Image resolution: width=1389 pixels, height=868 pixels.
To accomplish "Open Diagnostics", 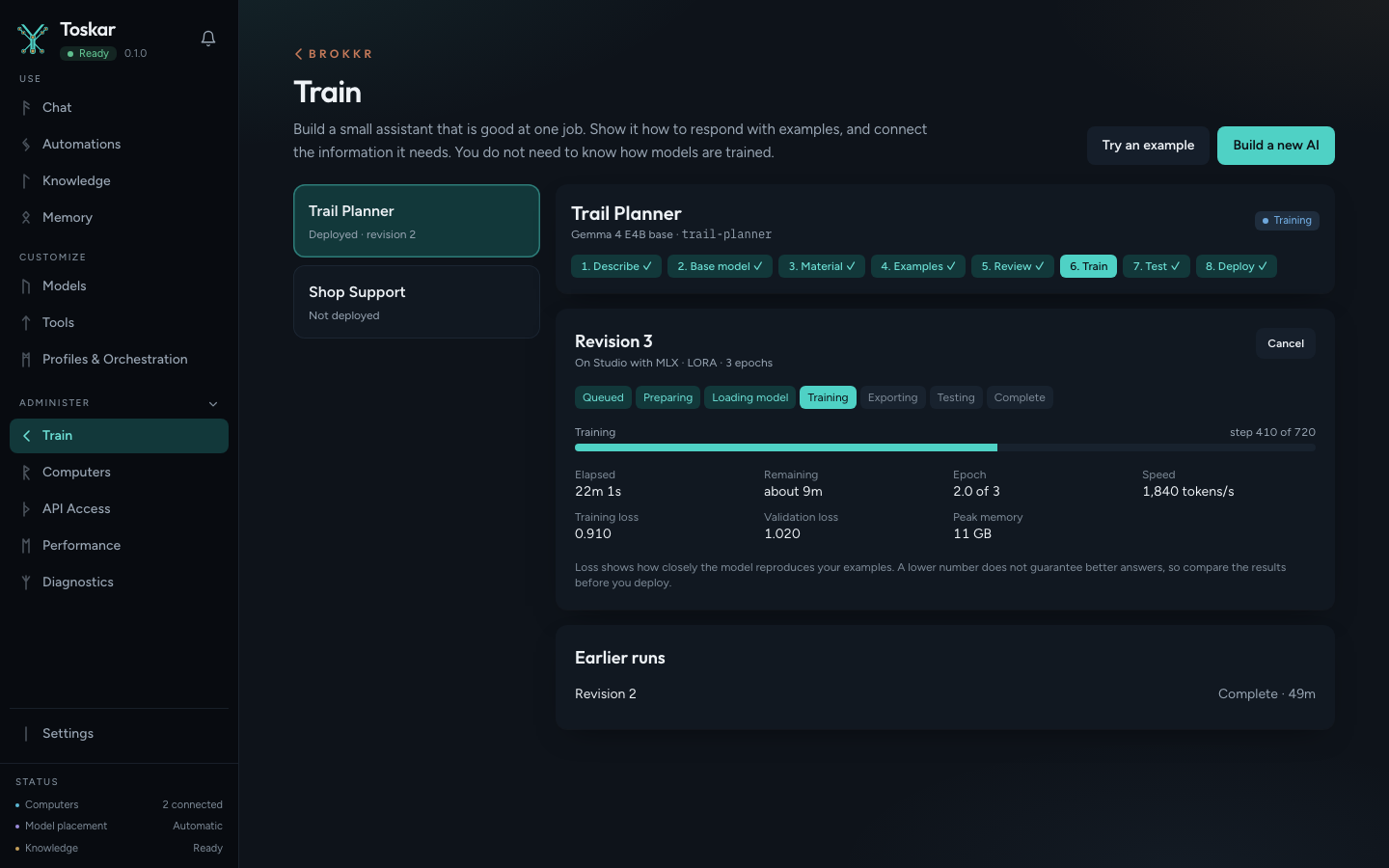I will coord(119,583).
